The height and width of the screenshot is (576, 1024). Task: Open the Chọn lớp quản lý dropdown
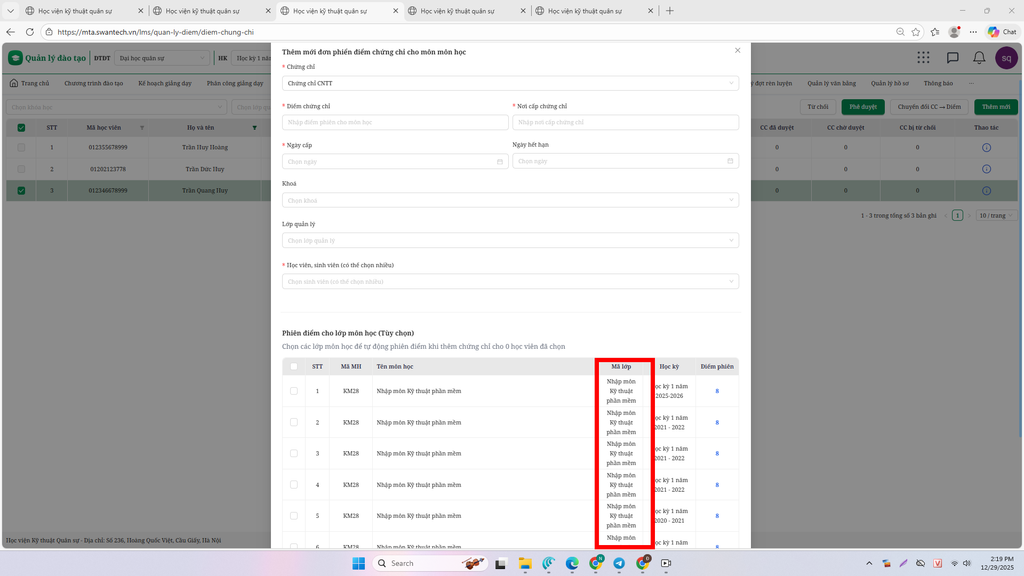click(x=510, y=240)
